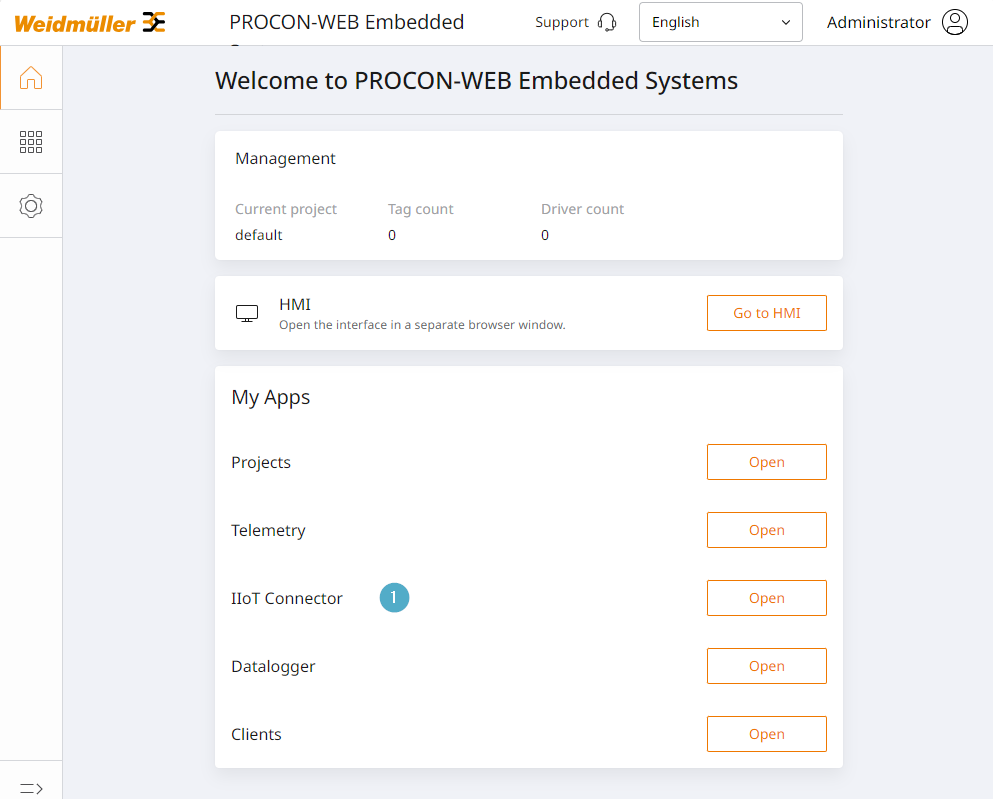993x799 pixels.
Task: Click the default current project value
Action: (258, 235)
